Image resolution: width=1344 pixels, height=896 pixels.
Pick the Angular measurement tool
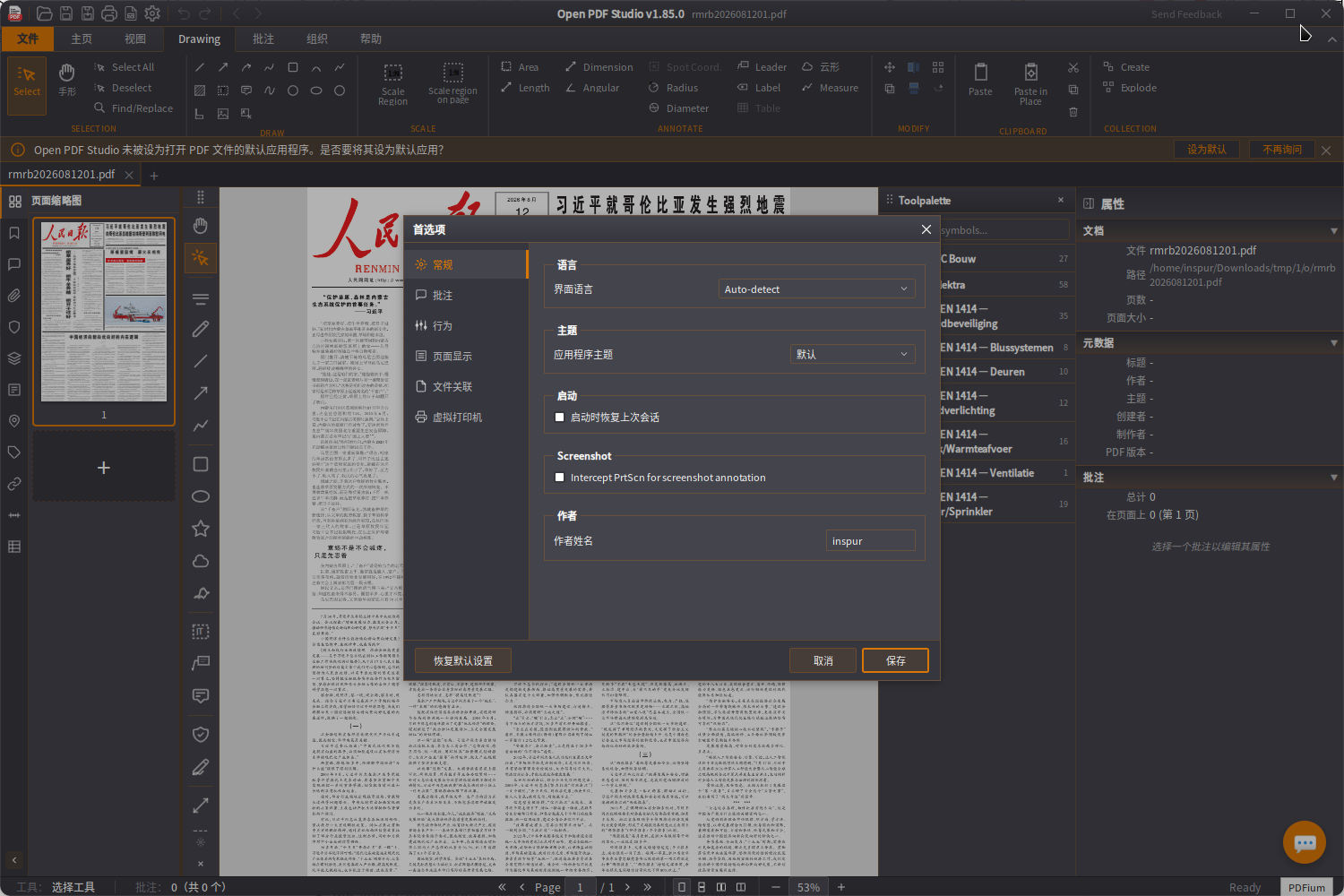pos(592,88)
